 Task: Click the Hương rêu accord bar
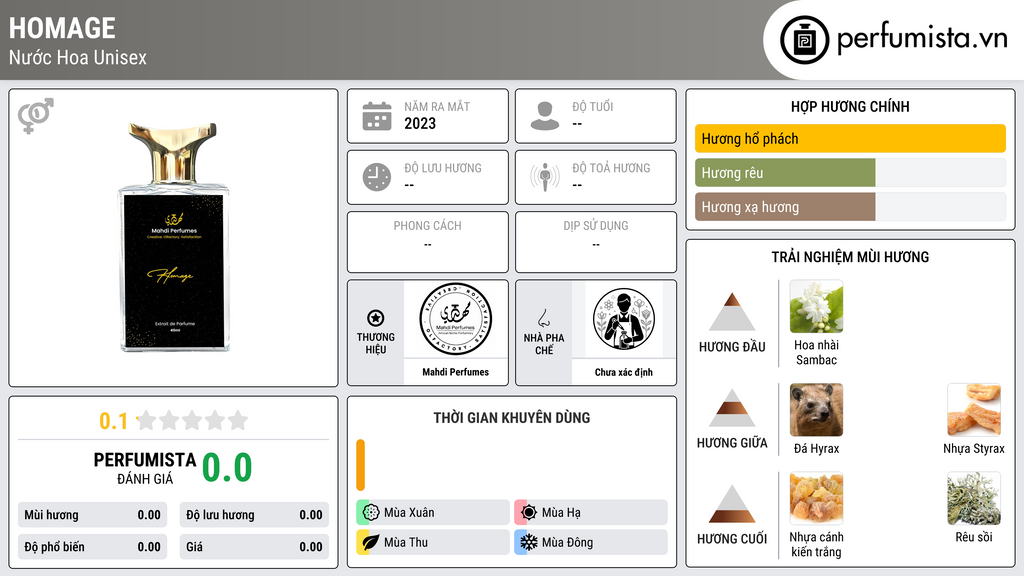(x=850, y=173)
